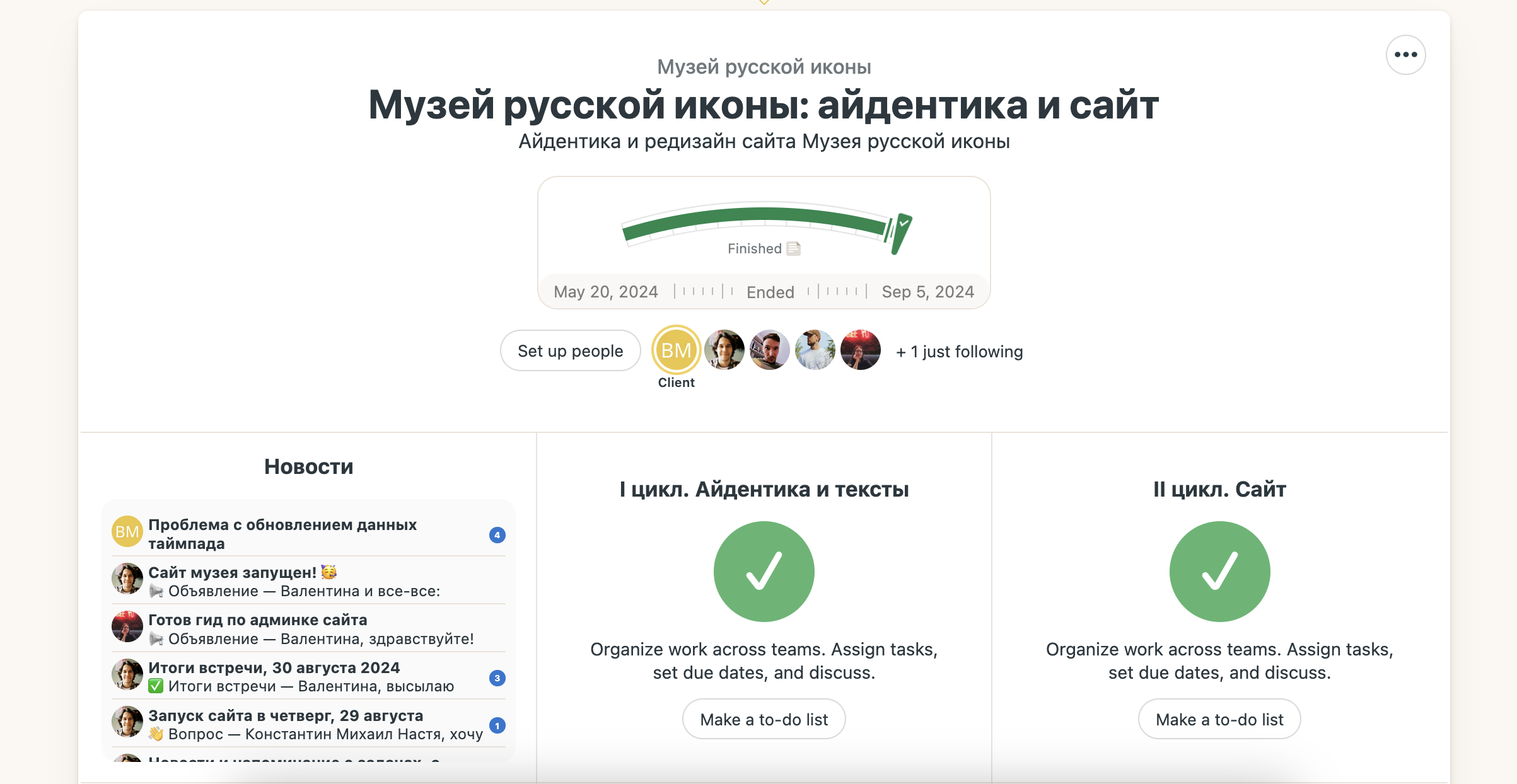
Task: Click the curly-haired person avatar after BM
Action: (724, 350)
